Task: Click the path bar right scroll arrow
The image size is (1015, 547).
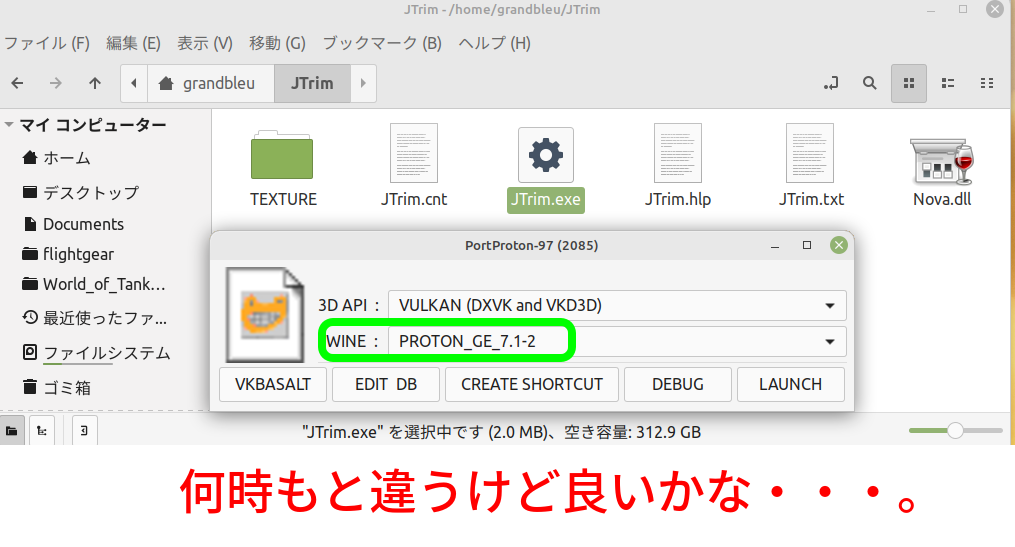Action: 363,83
